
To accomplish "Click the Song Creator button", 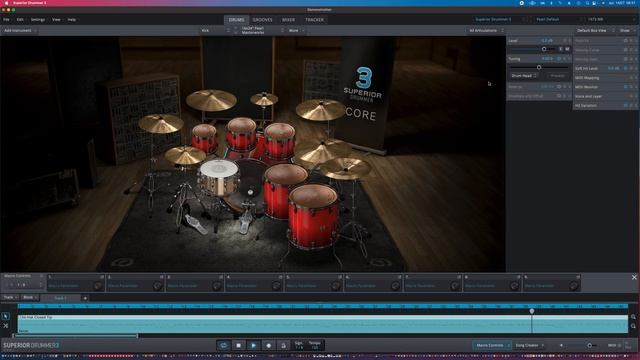I will coord(529,345).
